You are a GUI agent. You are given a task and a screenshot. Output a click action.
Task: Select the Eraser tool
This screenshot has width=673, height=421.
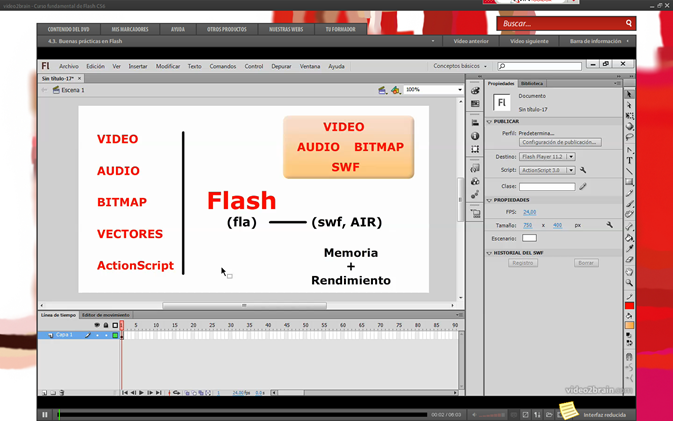pyautogui.click(x=629, y=260)
